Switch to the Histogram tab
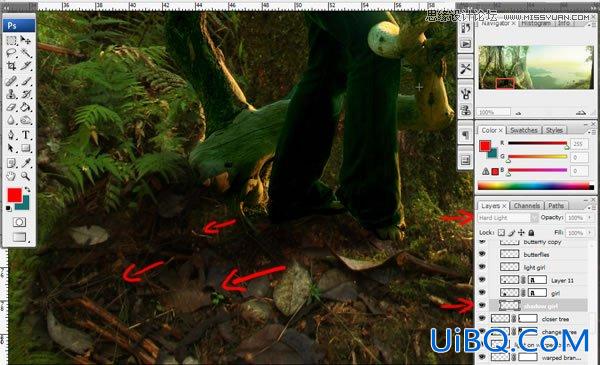 pos(535,23)
